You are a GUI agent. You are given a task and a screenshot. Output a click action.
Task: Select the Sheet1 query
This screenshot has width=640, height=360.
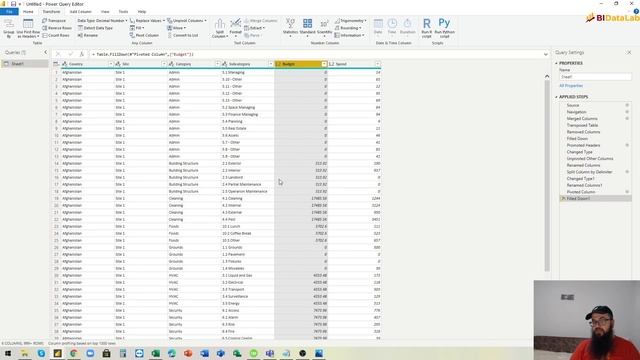[24, 64]
